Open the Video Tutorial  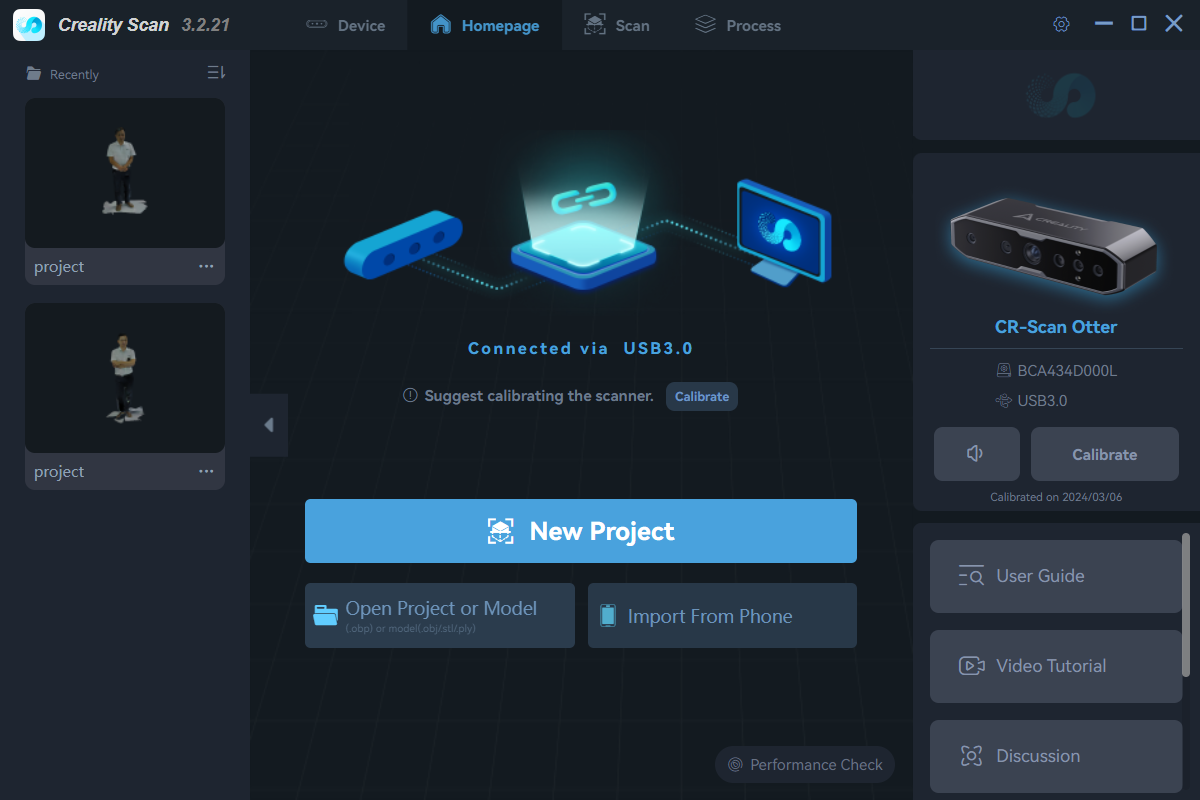click(1056, 666)
